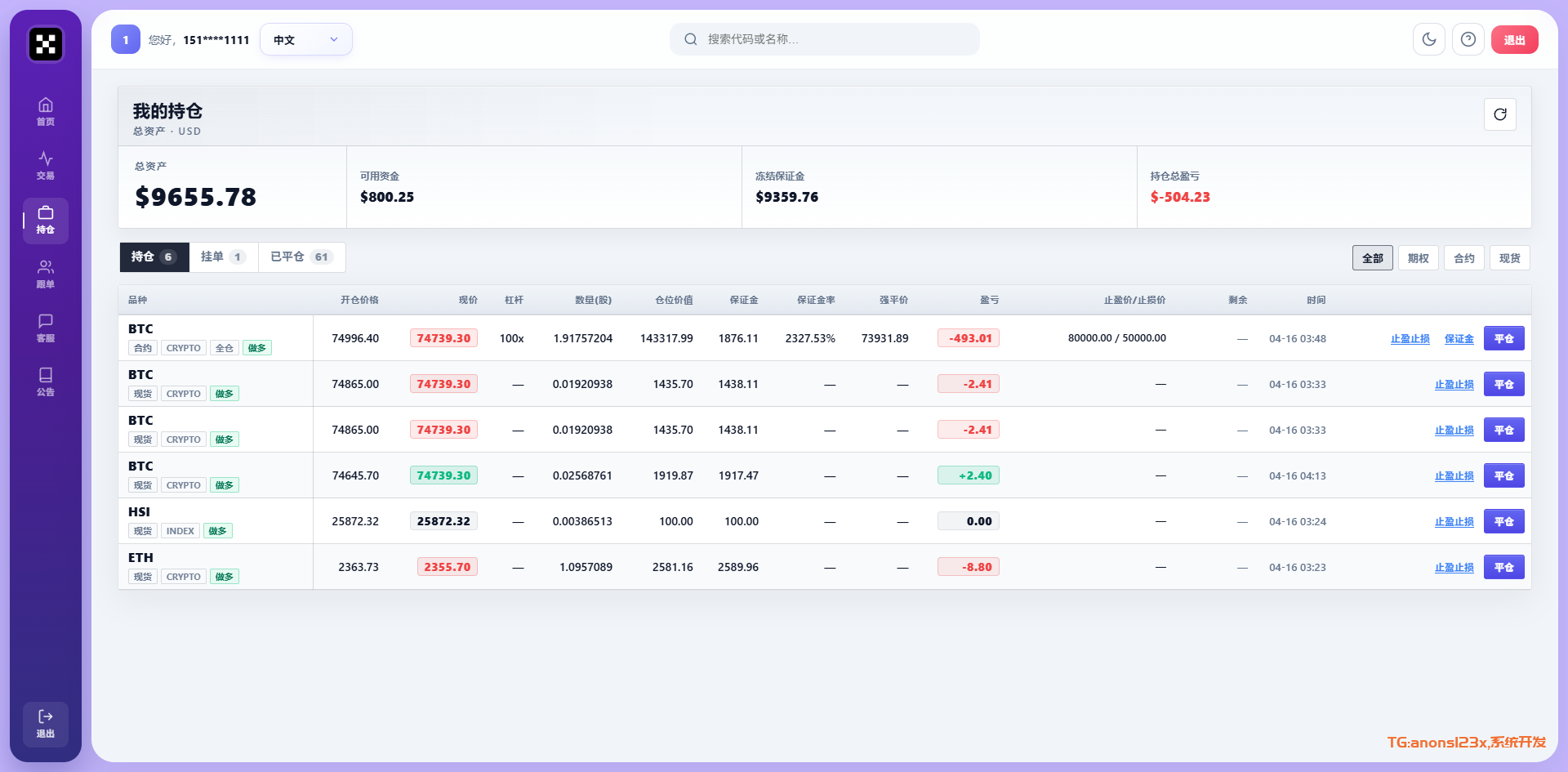Click margin link on BTC contract row

click(x=1459, y=338)
